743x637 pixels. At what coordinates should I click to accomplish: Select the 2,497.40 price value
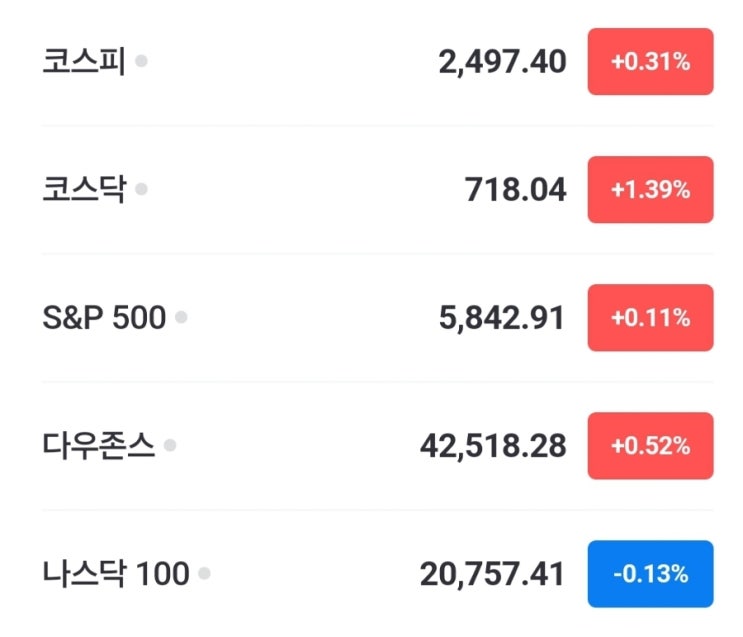[502, 62]
